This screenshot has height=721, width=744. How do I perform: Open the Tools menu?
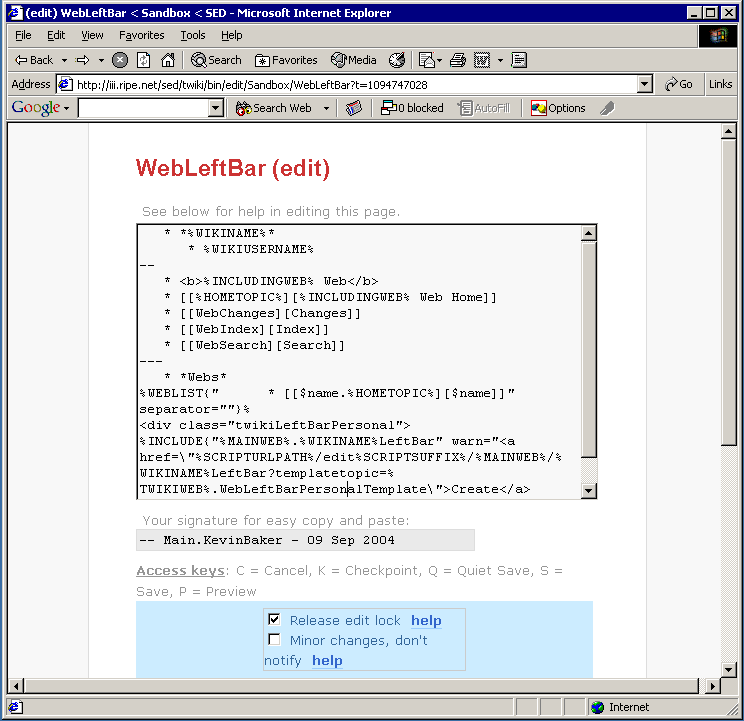192,35
